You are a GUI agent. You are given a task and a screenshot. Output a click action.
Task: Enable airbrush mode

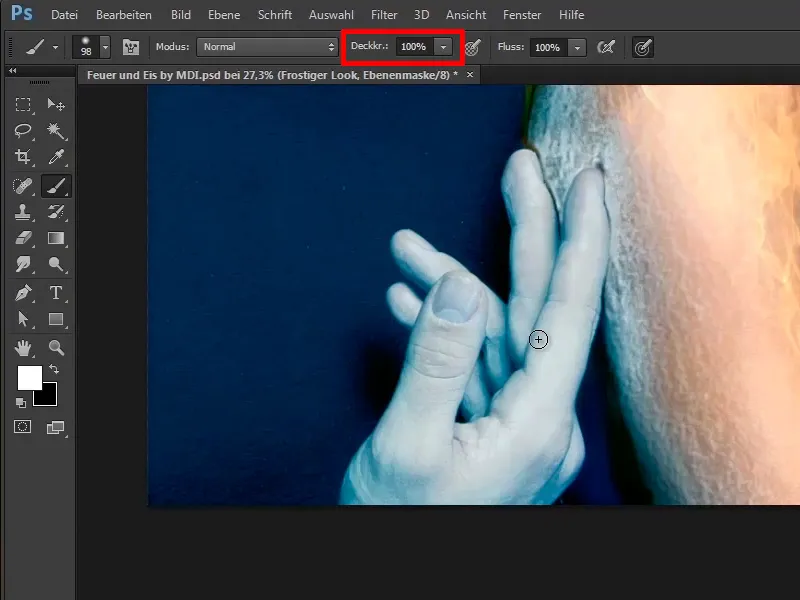606,47
